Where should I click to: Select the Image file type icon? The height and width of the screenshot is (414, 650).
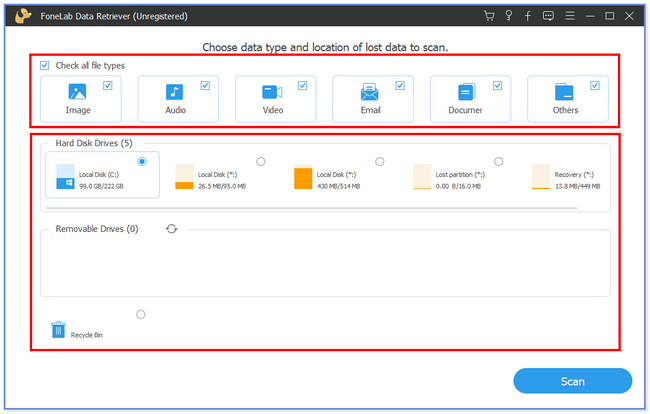78,92
